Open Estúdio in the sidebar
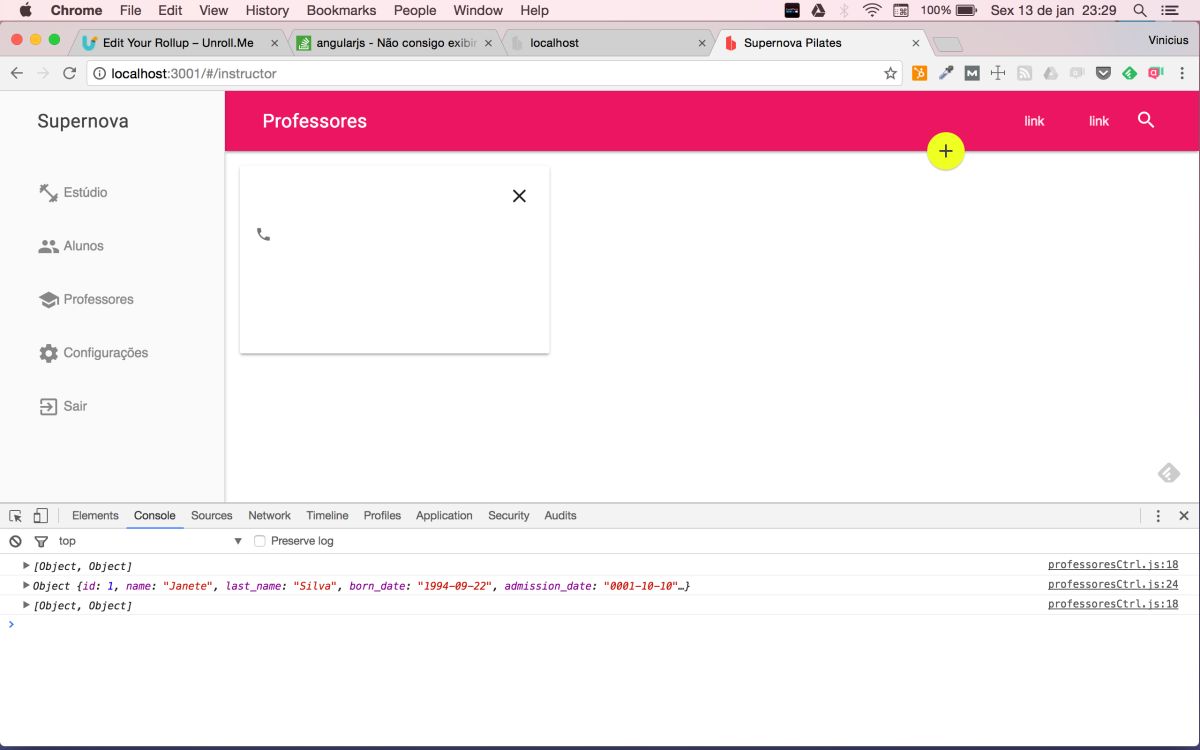Screen dimensions: 1200x750 point(73,192)
